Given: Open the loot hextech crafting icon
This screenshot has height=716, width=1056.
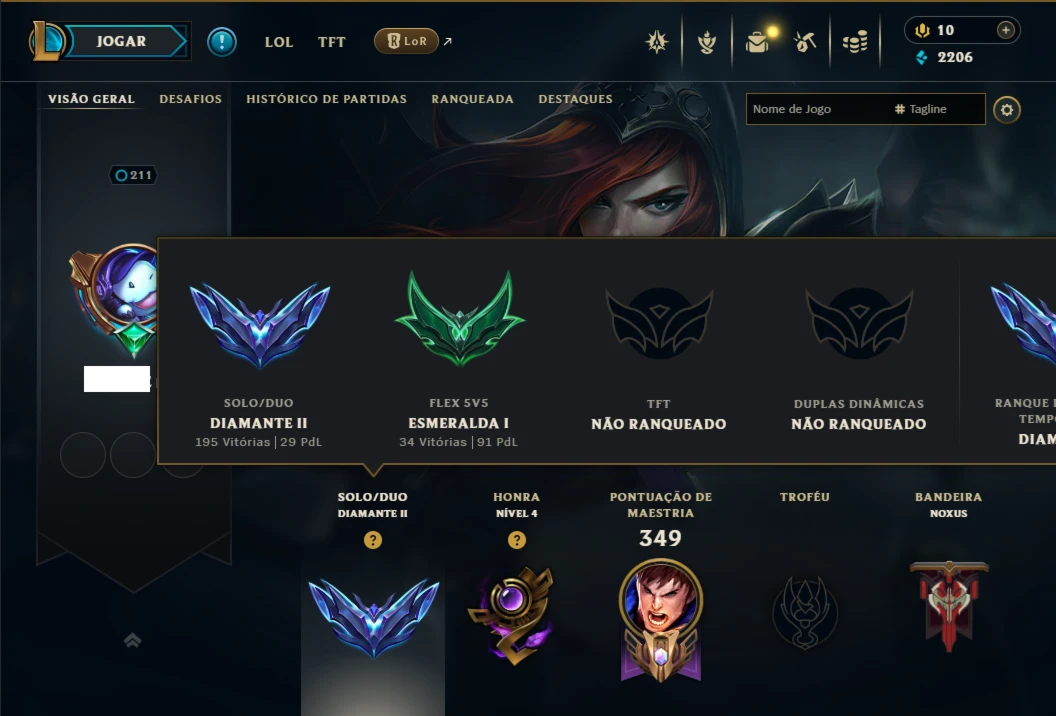Looking at the screenshot, I should (805, 42).
